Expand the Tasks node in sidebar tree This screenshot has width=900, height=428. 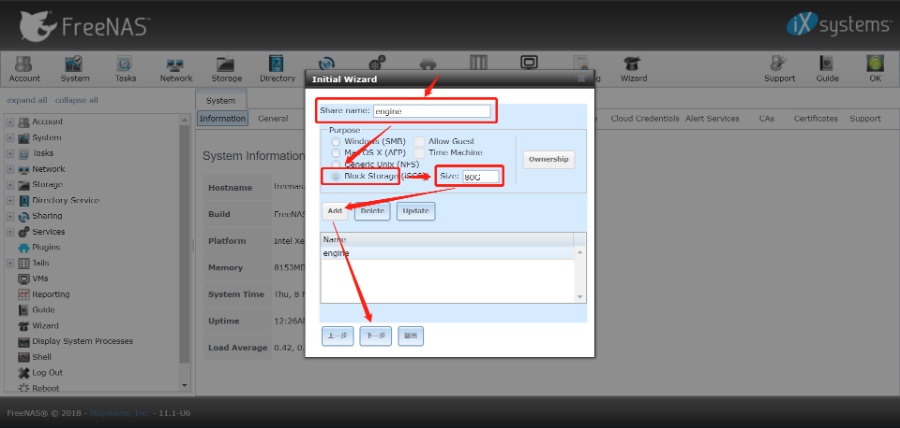point(10,154)
